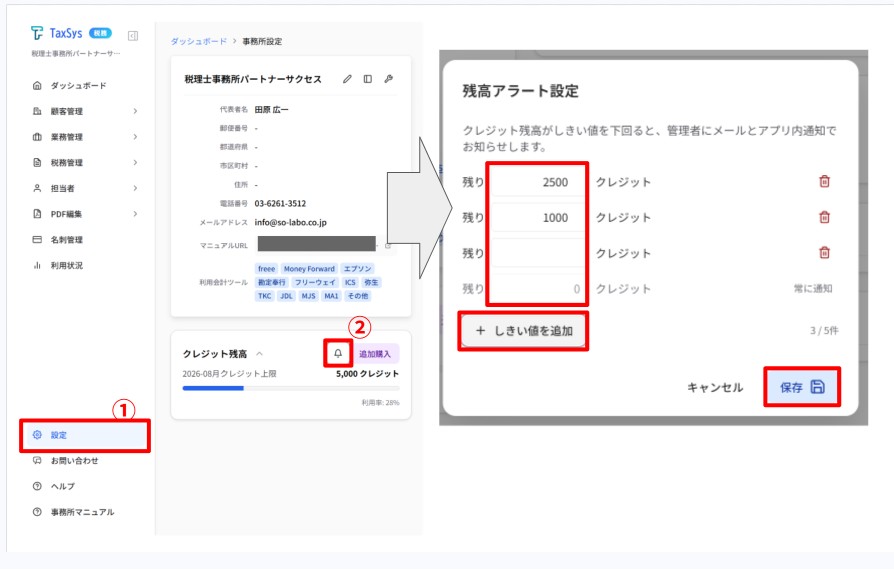Click the TaxSys logo

pos(56,33)
